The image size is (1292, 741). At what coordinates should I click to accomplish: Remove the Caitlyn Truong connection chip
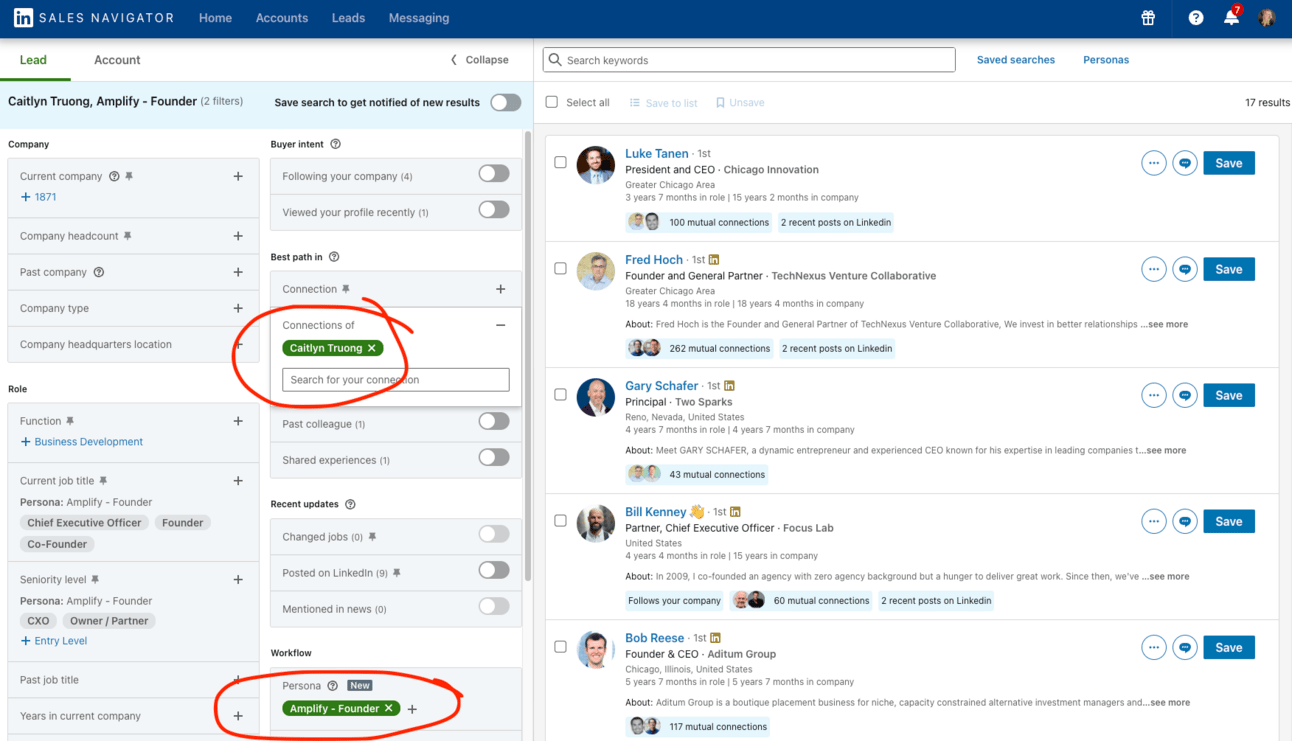pyautogui.click(x=372, y=348)
